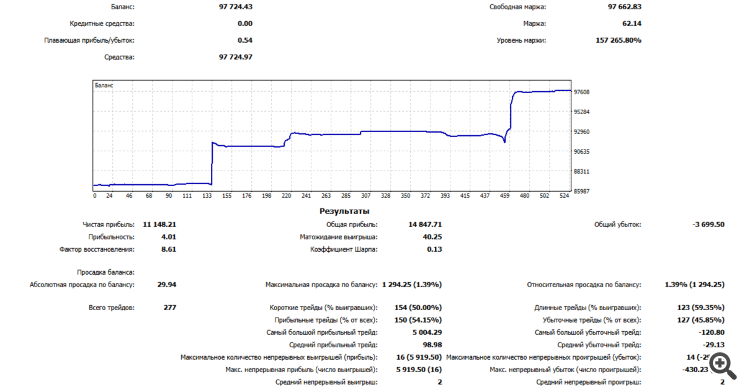The image size is (750, 392).
Task: Click chart x-axis tick 307
Action: click(x=365, y=196)
